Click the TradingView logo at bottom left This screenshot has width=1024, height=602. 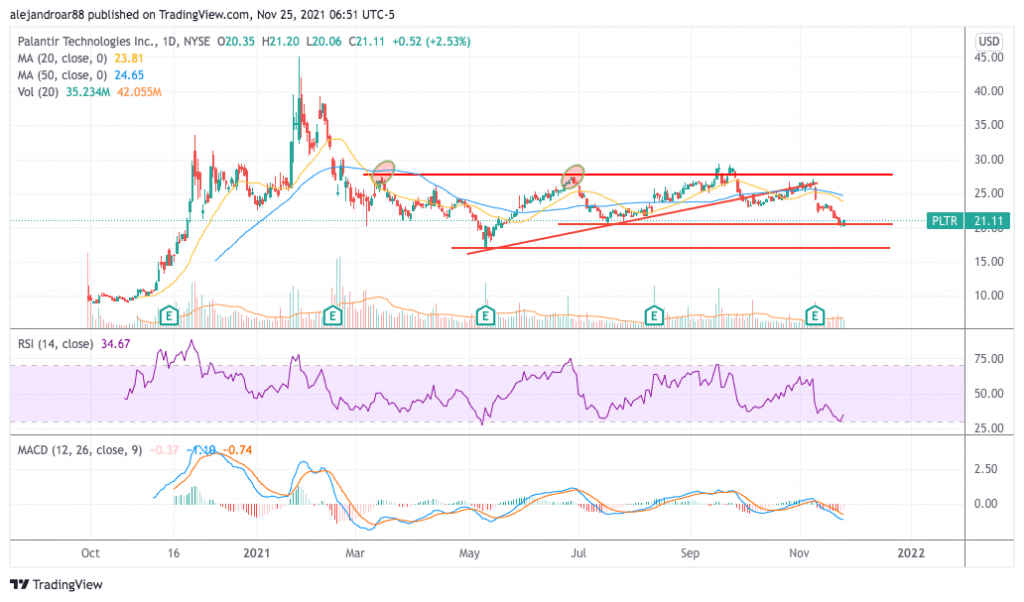56,584
